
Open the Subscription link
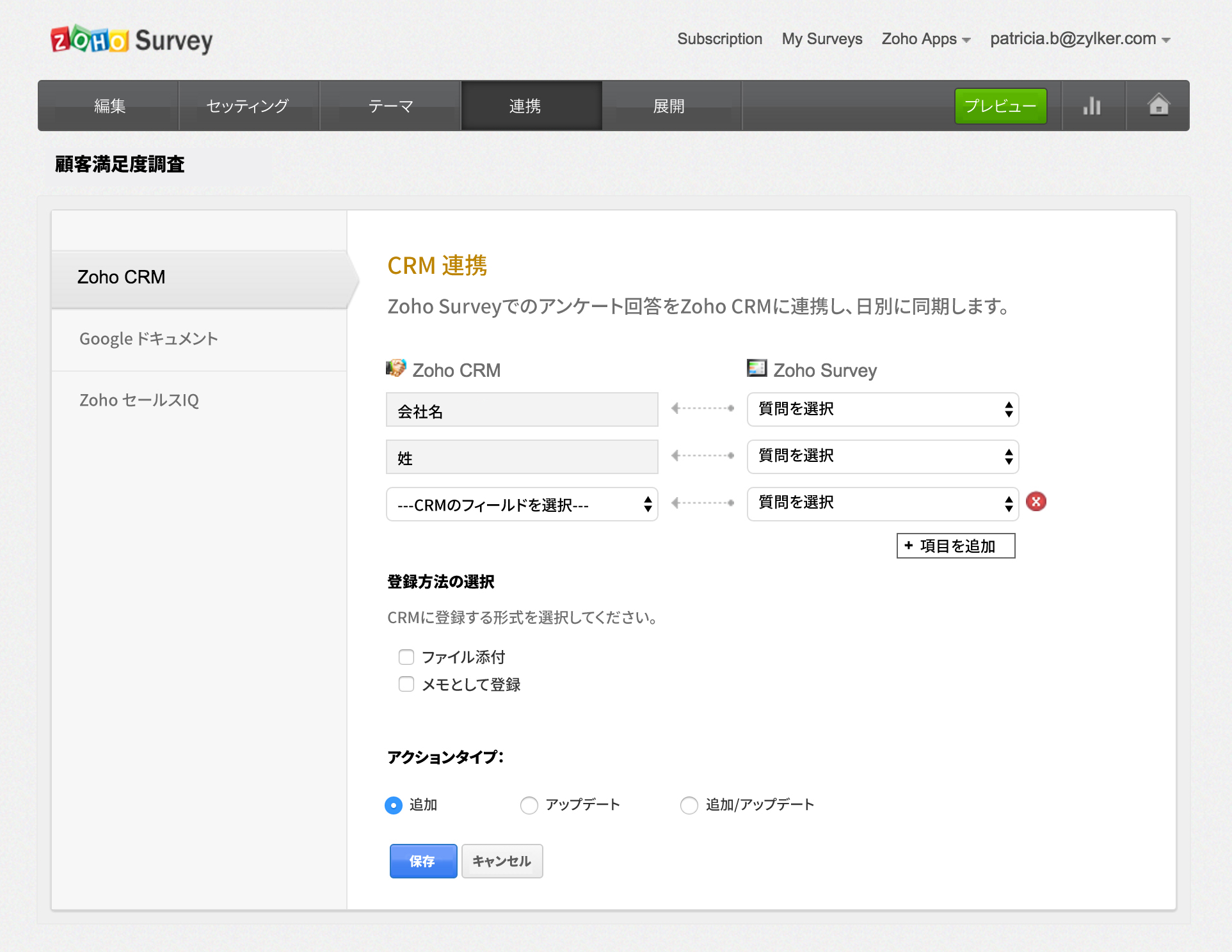(719, 39)
